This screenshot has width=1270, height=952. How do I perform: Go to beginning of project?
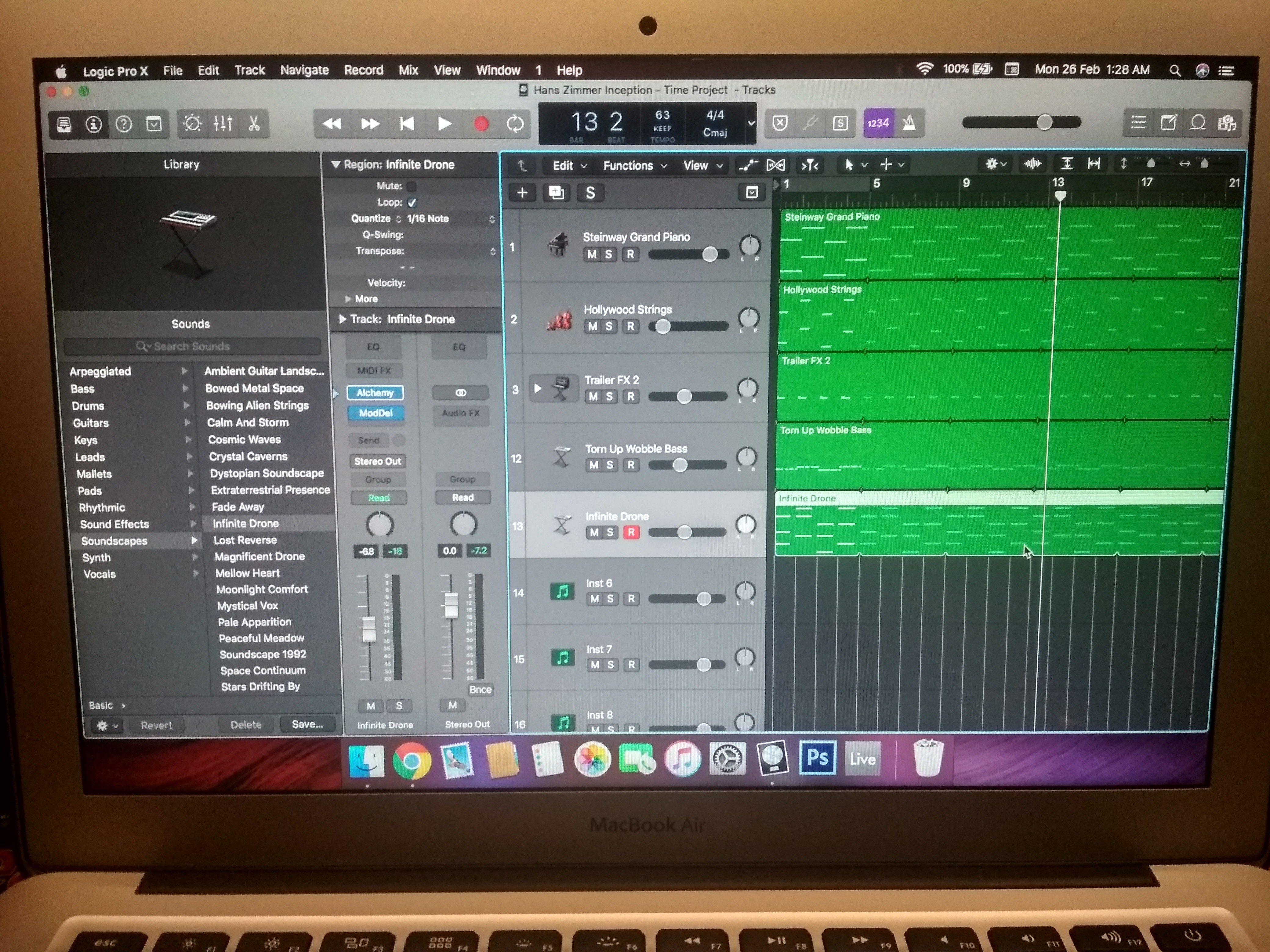(x=407, y=124)
